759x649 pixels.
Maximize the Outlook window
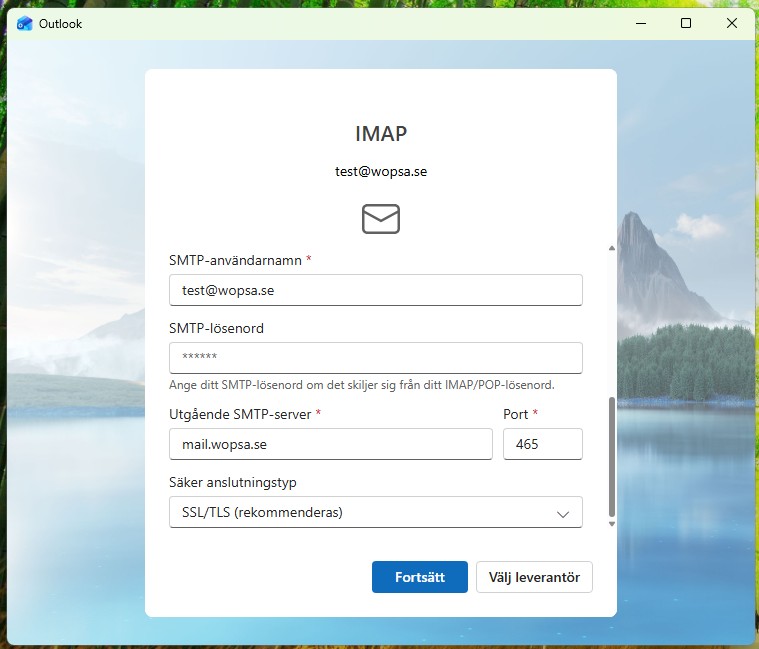click(x=686, y=23)
